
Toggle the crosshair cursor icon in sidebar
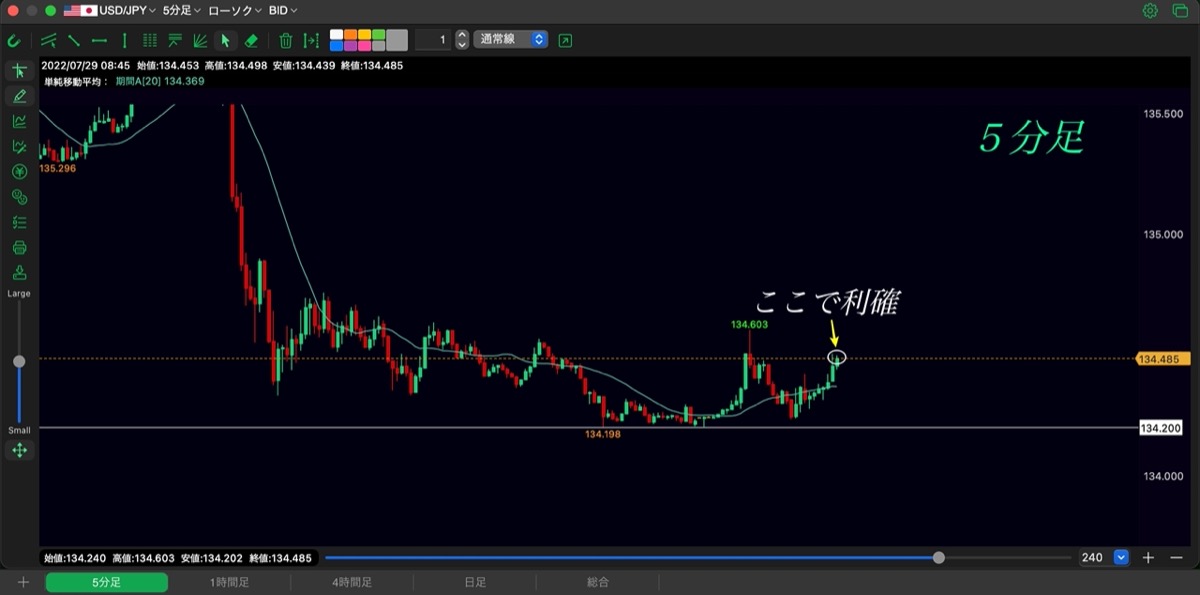click(x=19, y=71)
